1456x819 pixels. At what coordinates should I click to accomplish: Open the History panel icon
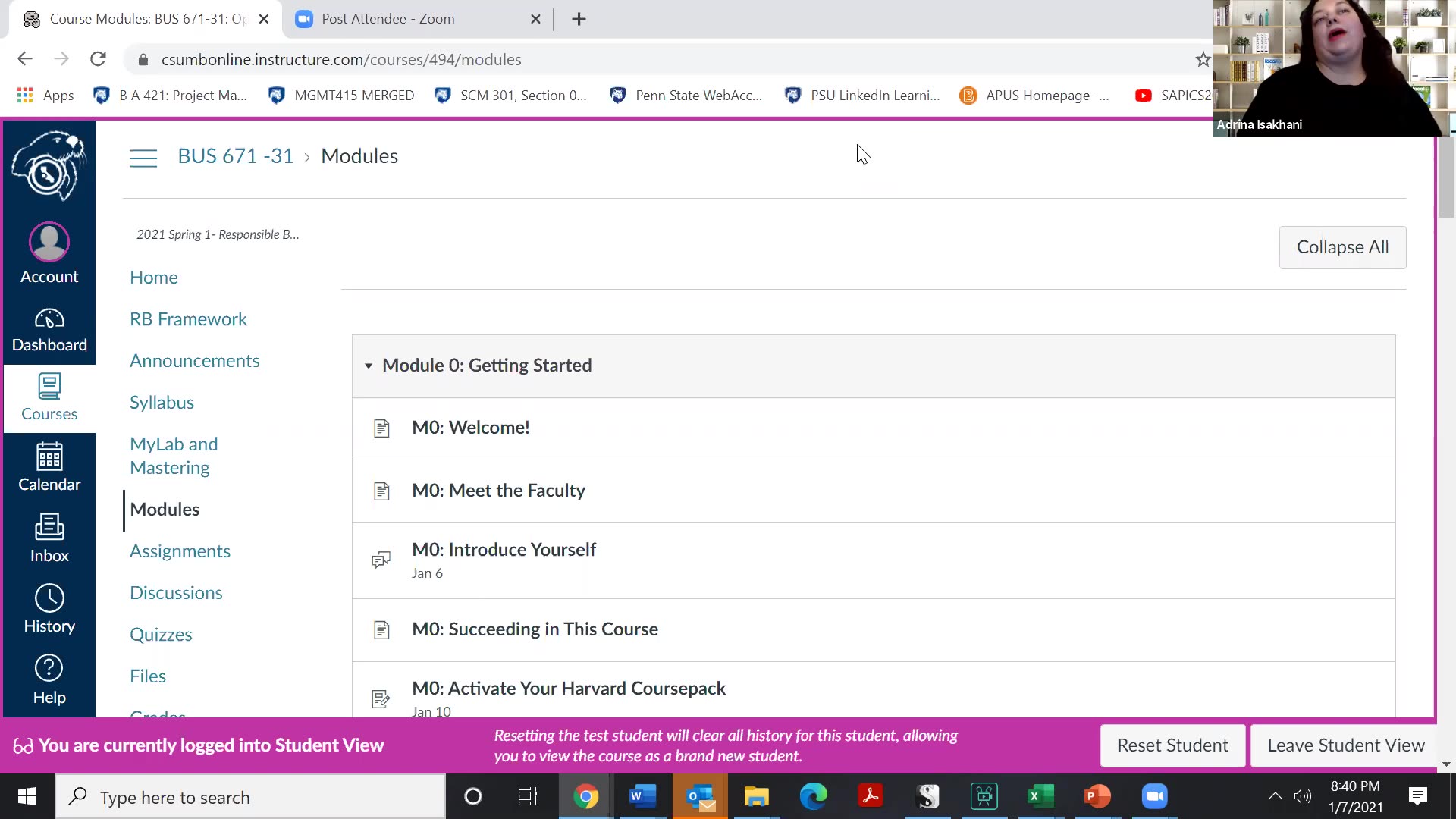(49, 609)
